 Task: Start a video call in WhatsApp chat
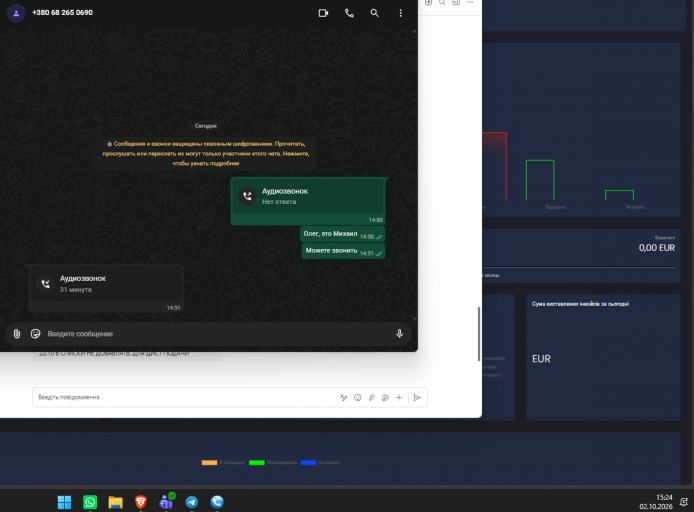coord(324,13)
